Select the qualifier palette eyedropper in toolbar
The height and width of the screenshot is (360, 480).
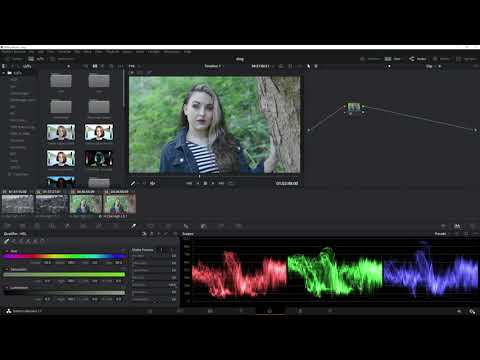(133, 226)
